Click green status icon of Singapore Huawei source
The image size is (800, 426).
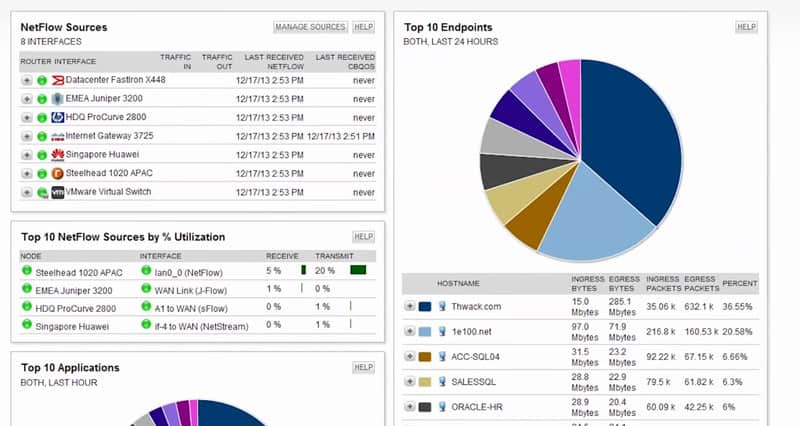42,155
